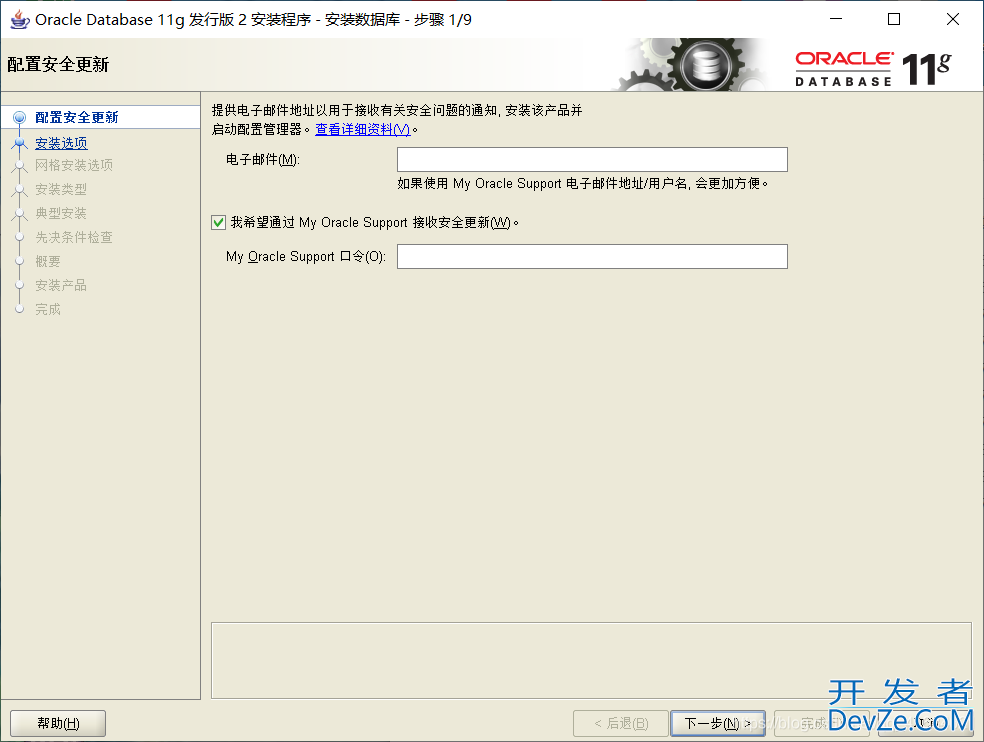Screen dimensions: 984x742
Task: Click the 电子邮件(M) email input field
Action: point(592,159)
